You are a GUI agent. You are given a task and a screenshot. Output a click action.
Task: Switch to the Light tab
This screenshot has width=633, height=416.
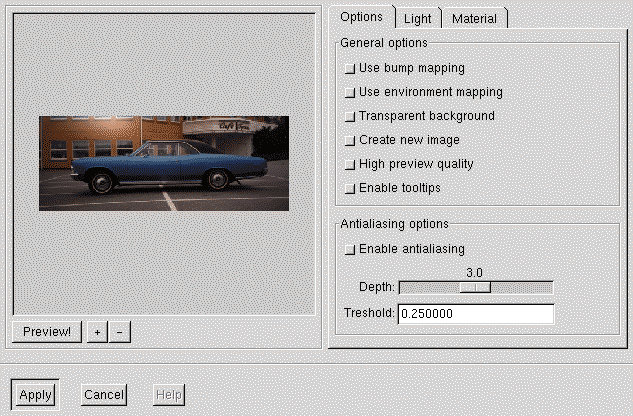point(417,19)
